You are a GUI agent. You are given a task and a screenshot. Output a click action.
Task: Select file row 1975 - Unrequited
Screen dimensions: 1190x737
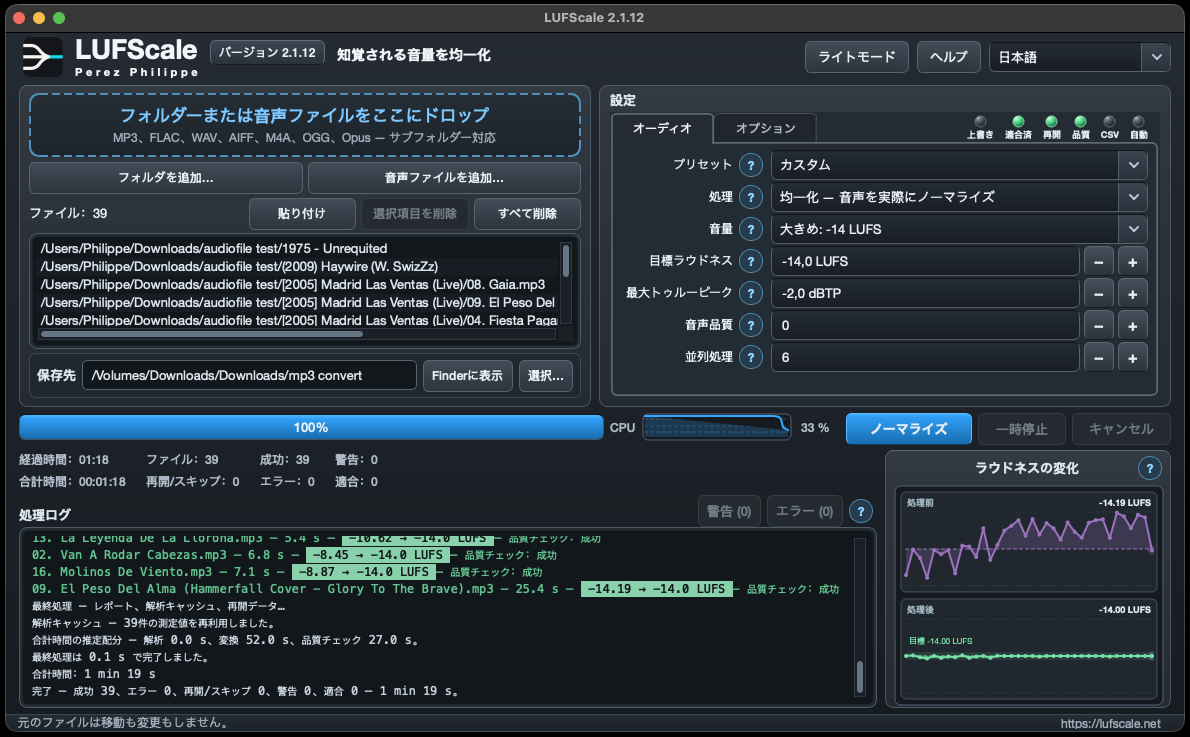pos(300,248)
